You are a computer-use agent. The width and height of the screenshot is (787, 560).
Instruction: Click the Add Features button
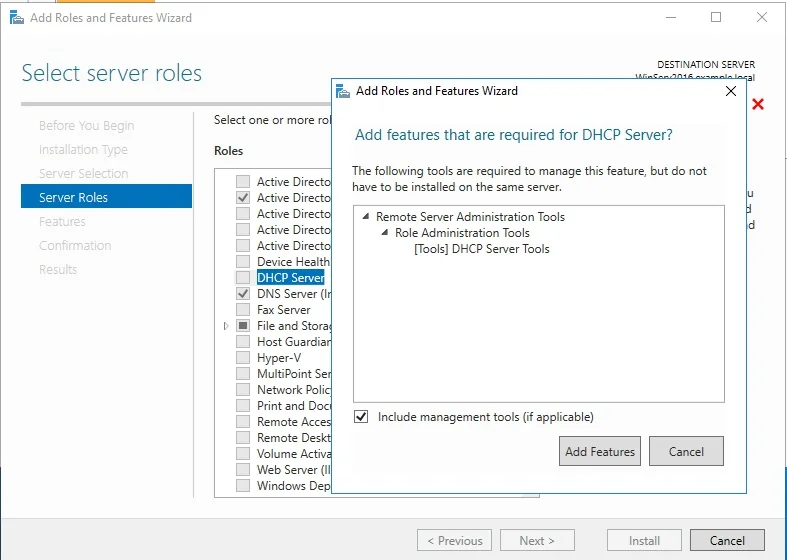599,451
